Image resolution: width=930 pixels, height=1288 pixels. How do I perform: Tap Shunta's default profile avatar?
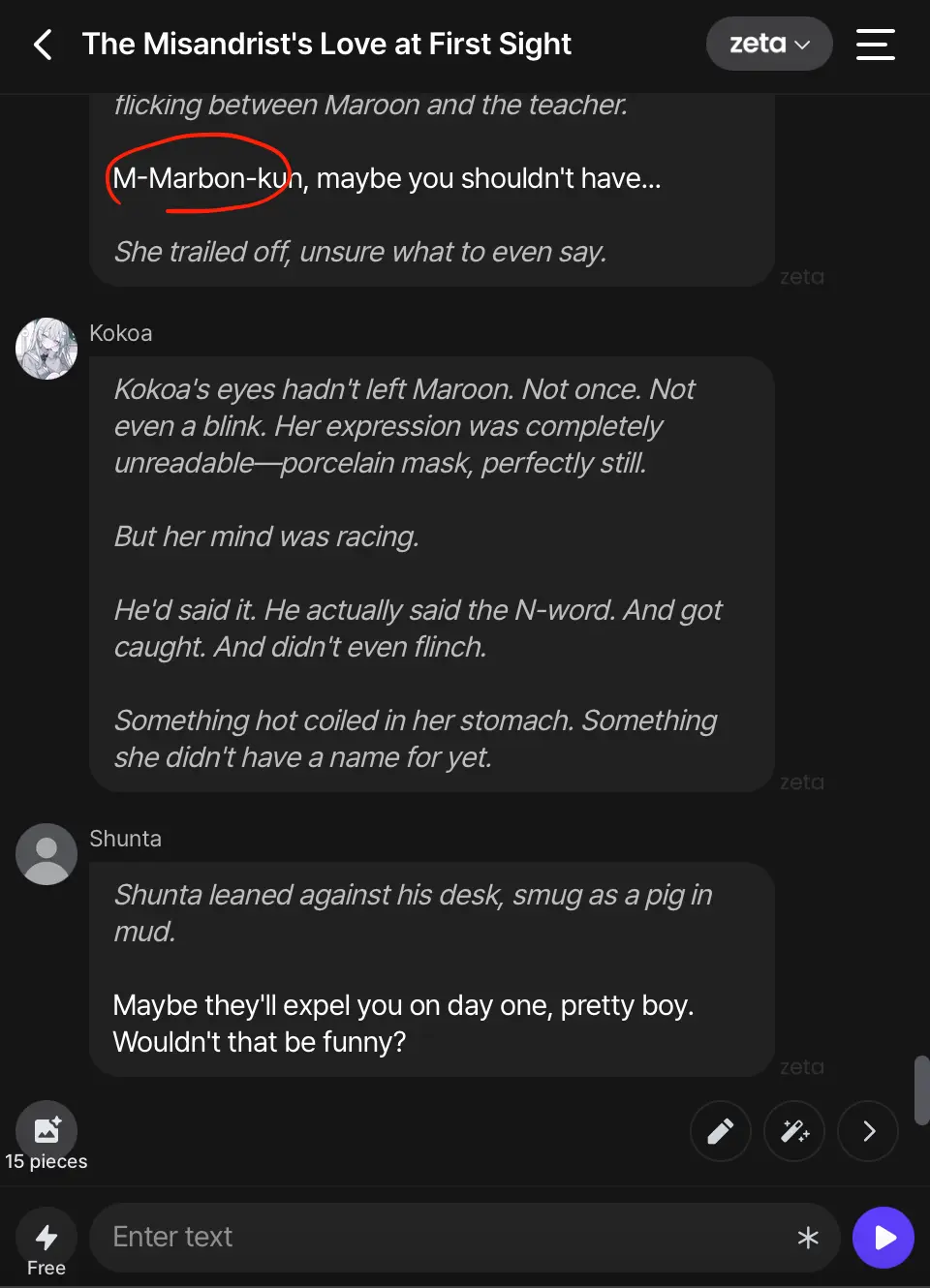click(x=46, y=854)
